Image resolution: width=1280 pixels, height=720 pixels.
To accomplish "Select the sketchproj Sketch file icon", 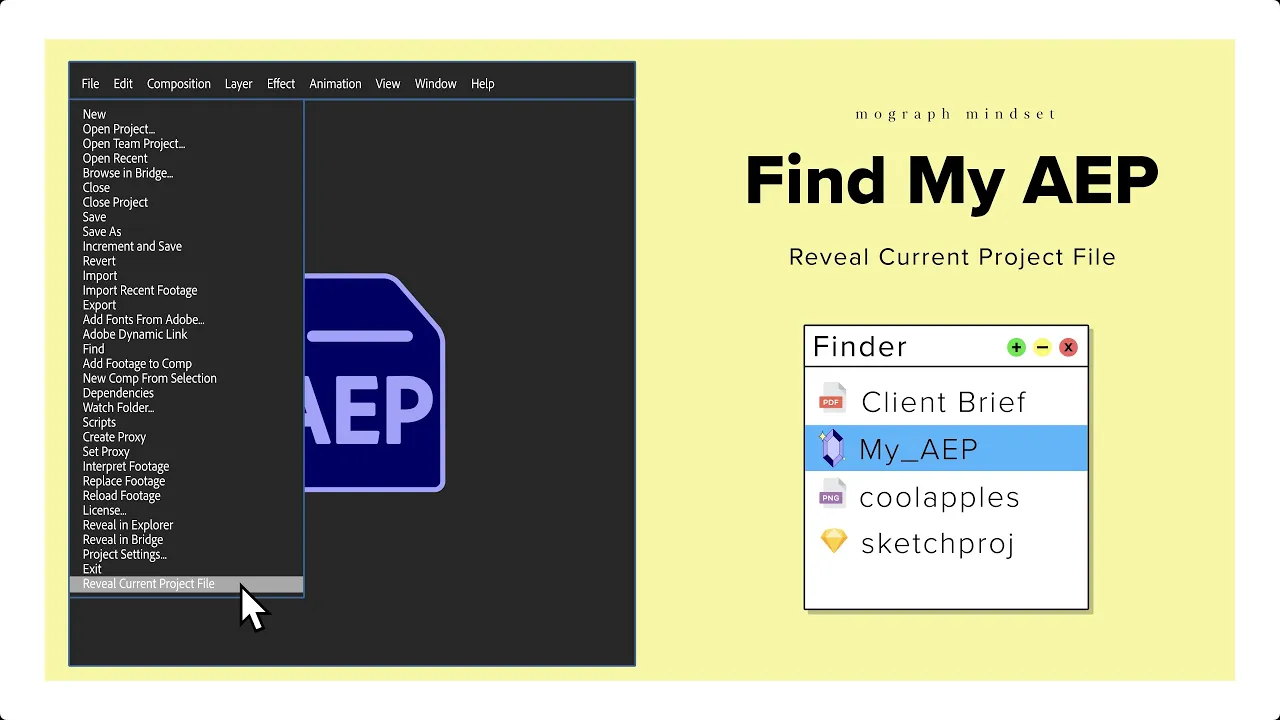I will pyautogui.click(x=832, y=541).
